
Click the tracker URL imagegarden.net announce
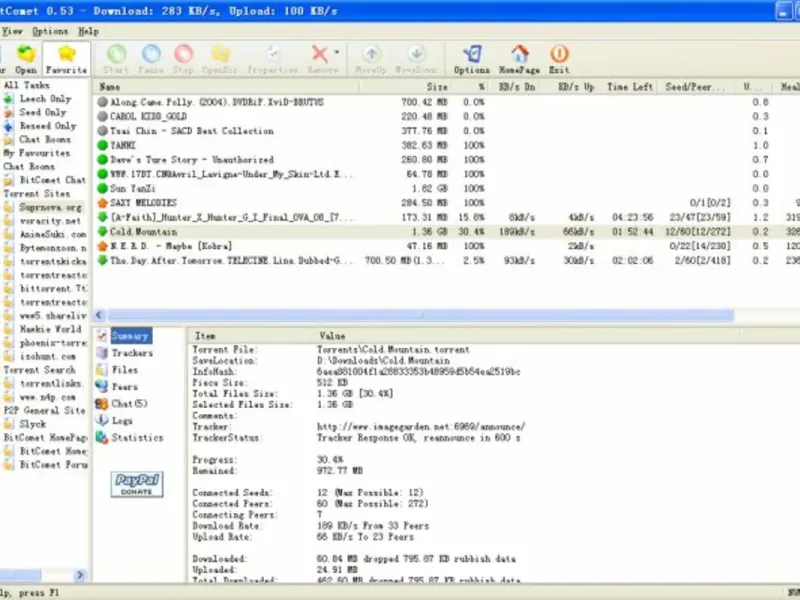point(420,427)
